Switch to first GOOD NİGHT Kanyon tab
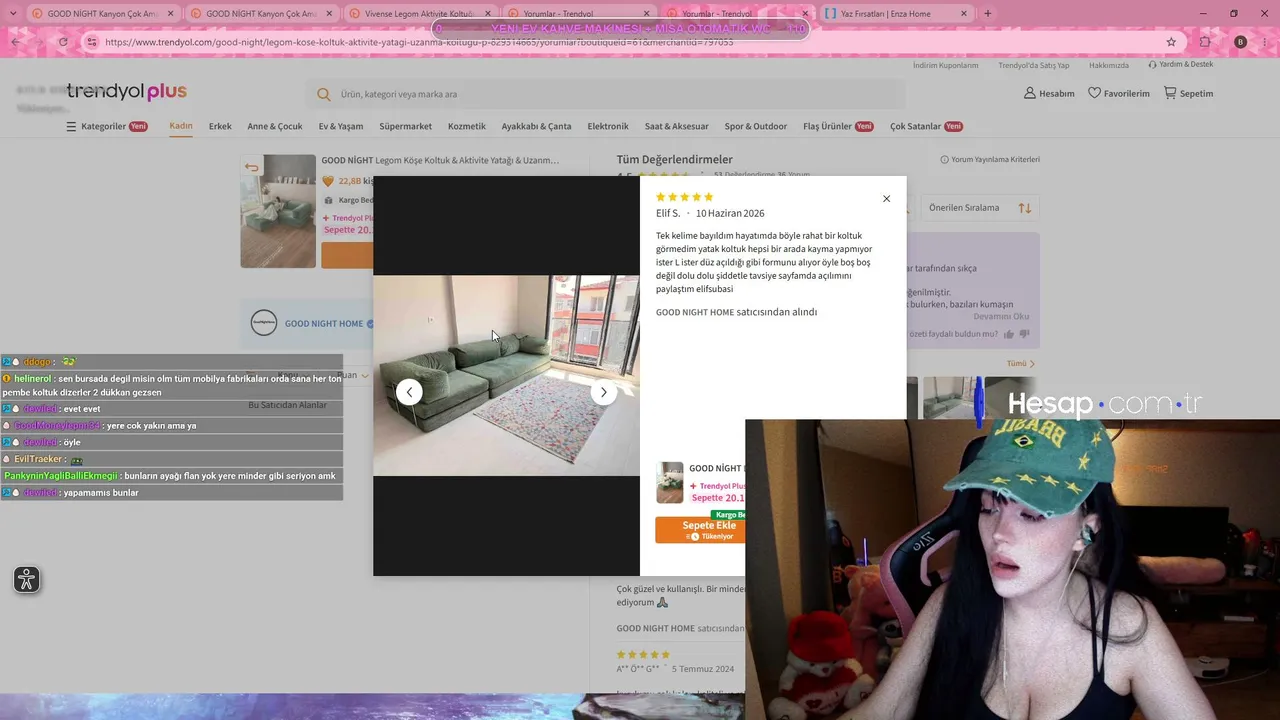This screenshot has width=1280, height=720. pos(100,14)
